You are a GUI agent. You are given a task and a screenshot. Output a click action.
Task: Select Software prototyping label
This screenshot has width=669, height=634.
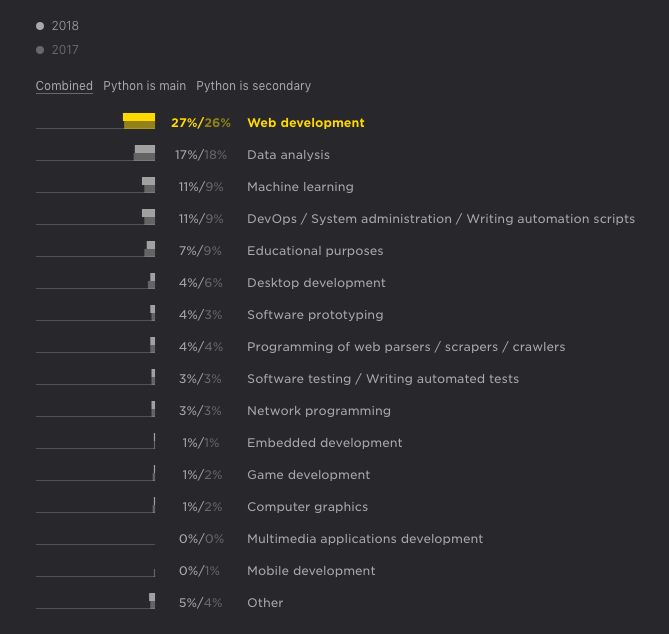pos(315,315)
